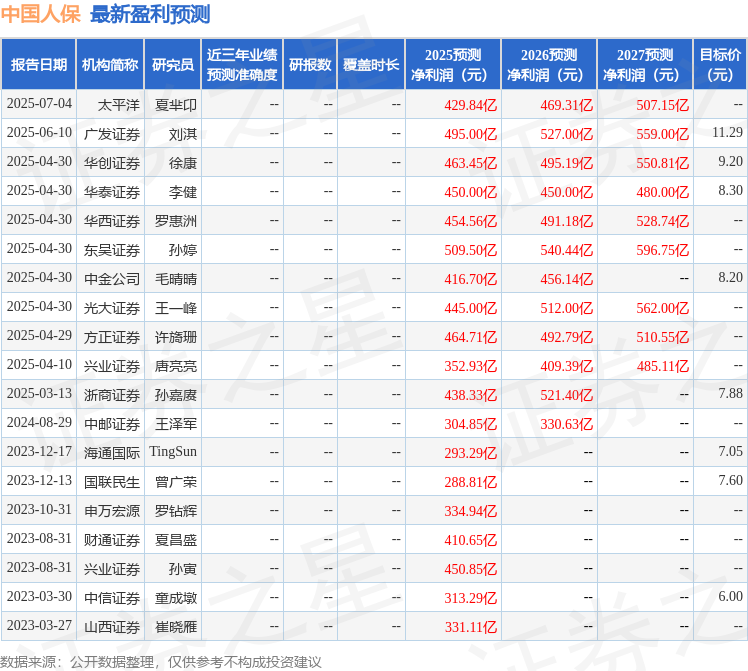The width and height of the screenshot is (748, 671).
Task: Select institution 广发证券
Action: [x=112, y=134]
